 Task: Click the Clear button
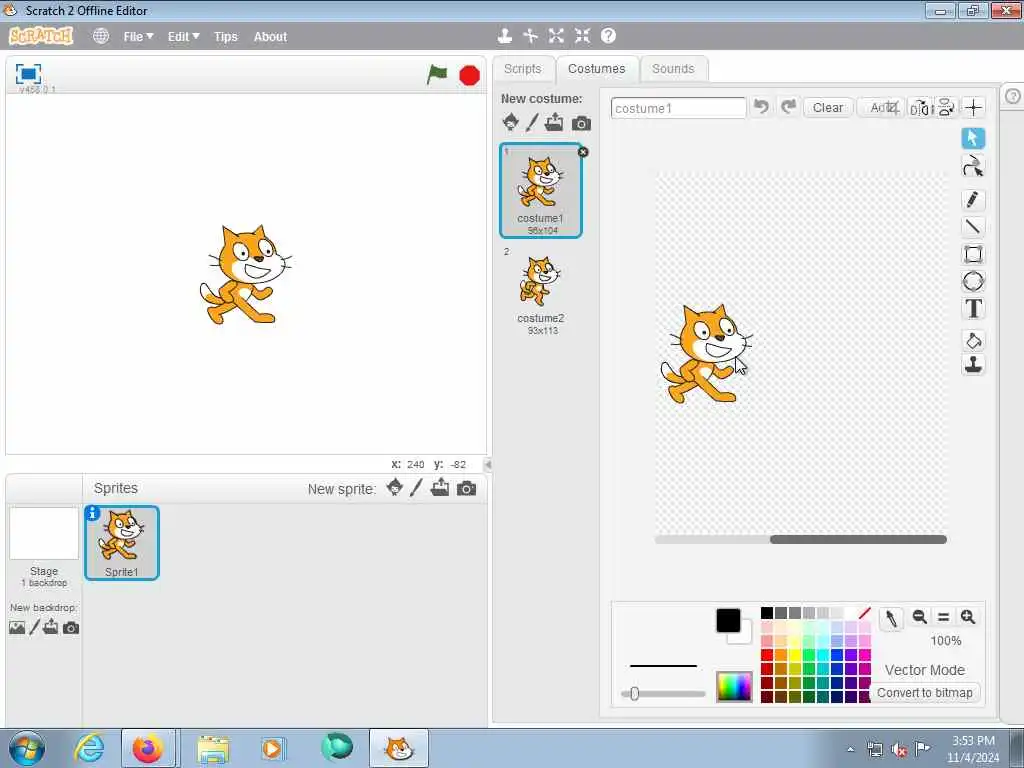828,108
